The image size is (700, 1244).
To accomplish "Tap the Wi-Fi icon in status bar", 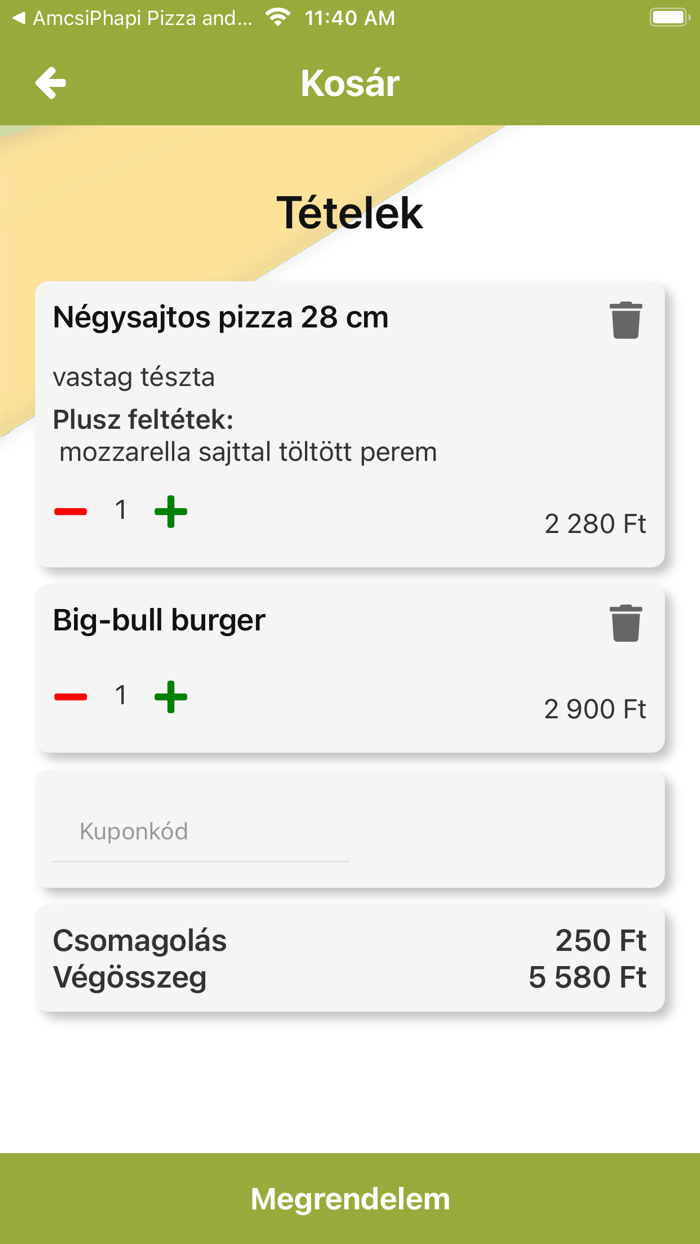I will tap(277, 16).
